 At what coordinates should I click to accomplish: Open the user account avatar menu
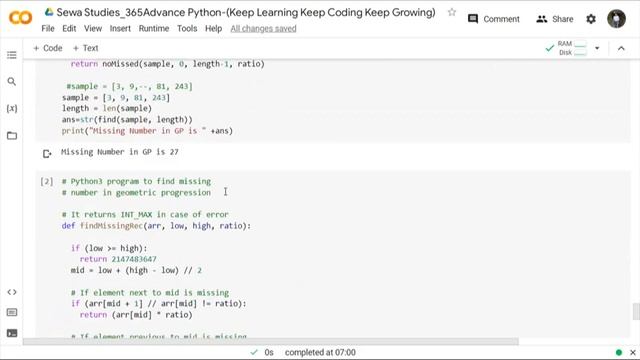[x=616, y=19]
